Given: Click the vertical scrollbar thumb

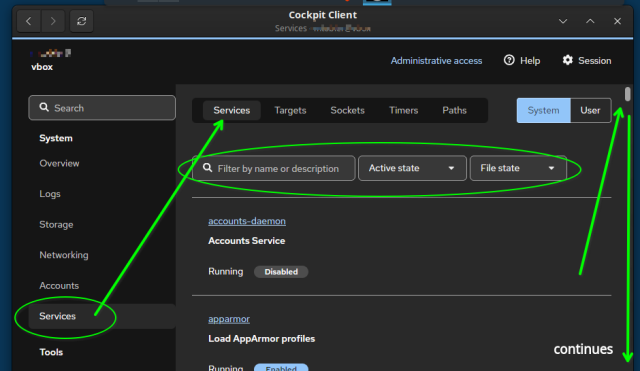Looking at the screenshot, I should click(627, 94).
